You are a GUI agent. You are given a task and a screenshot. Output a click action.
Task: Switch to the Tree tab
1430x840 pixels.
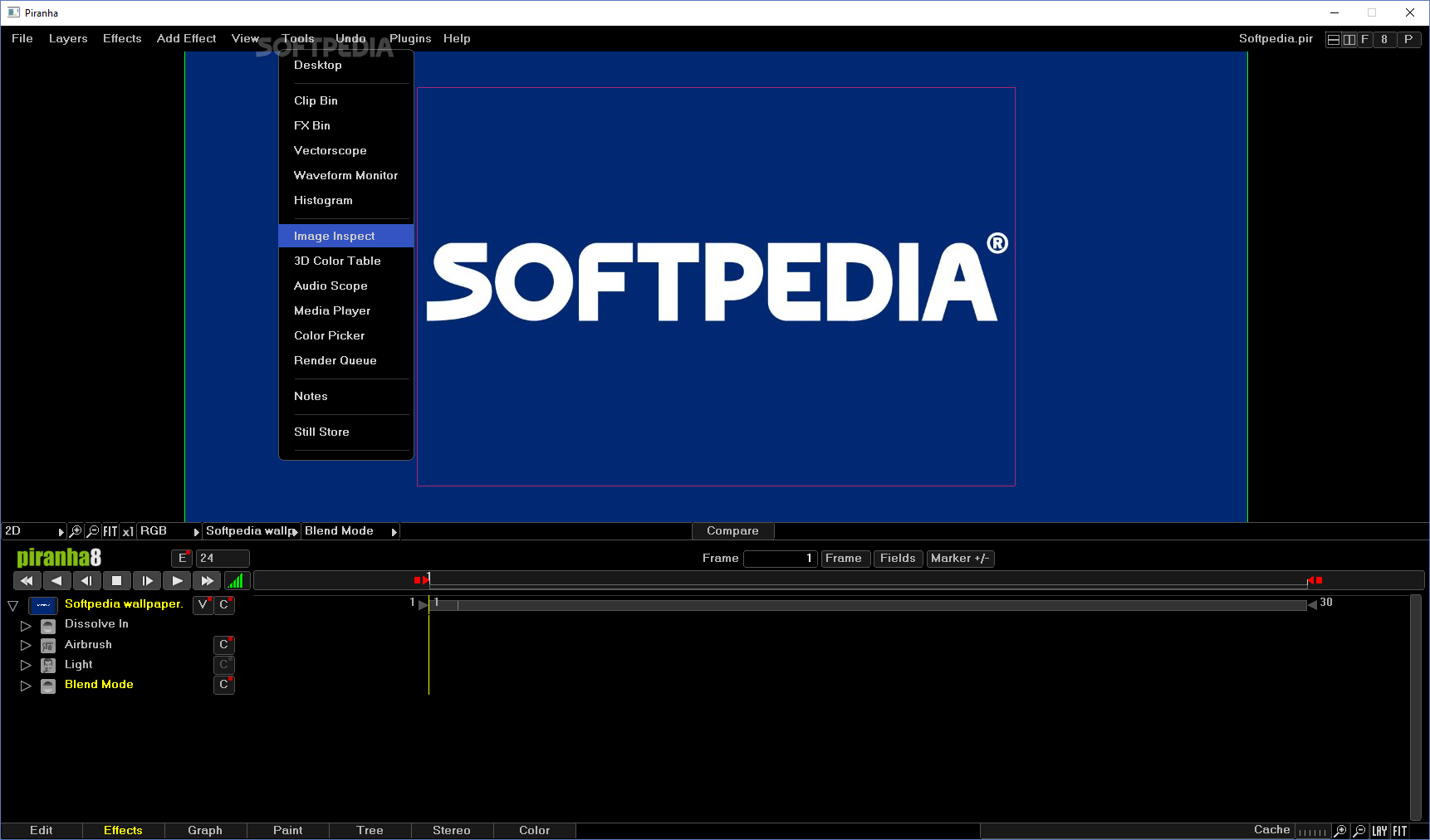click(370, 831)
